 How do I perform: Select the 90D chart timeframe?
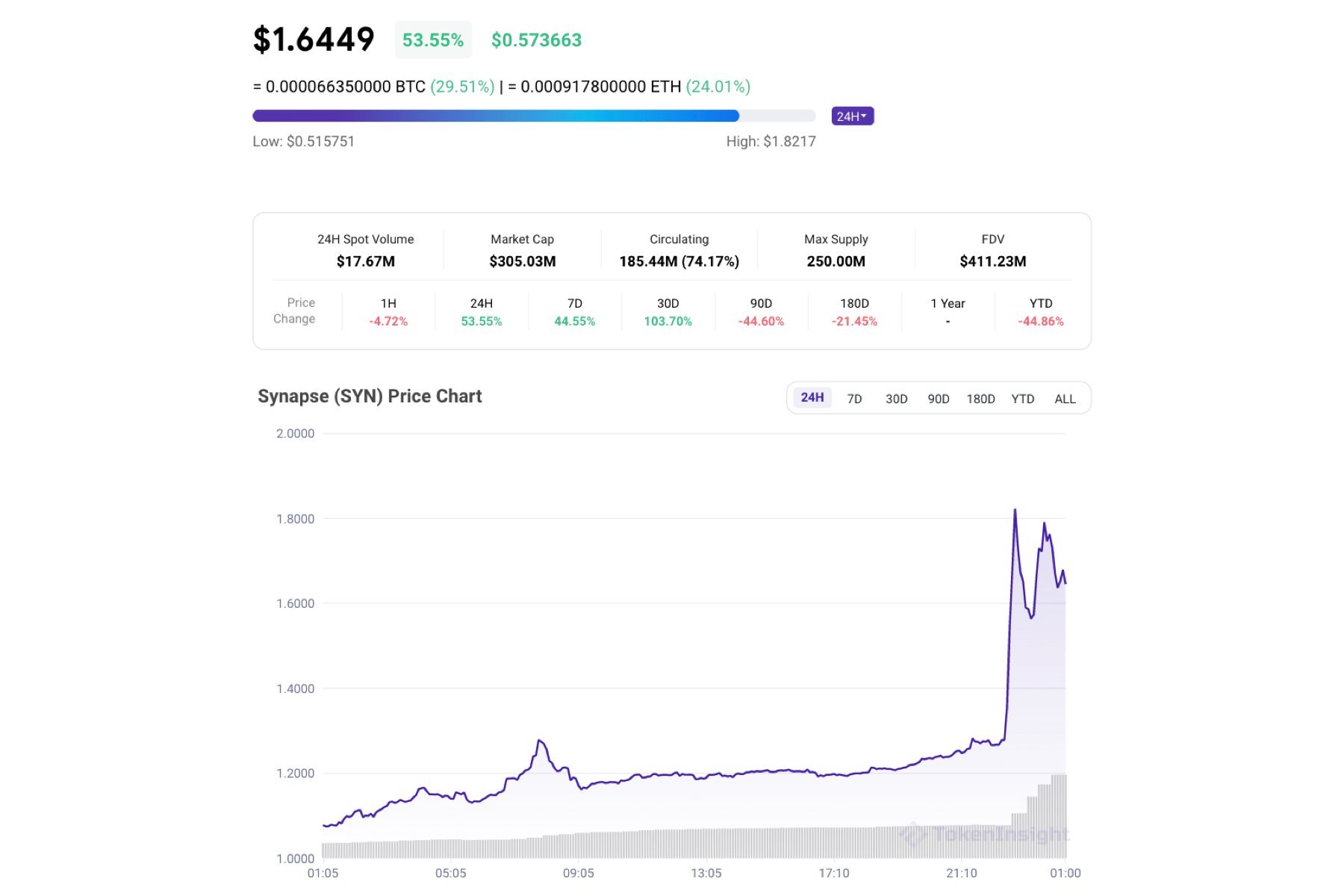[939, 399]
